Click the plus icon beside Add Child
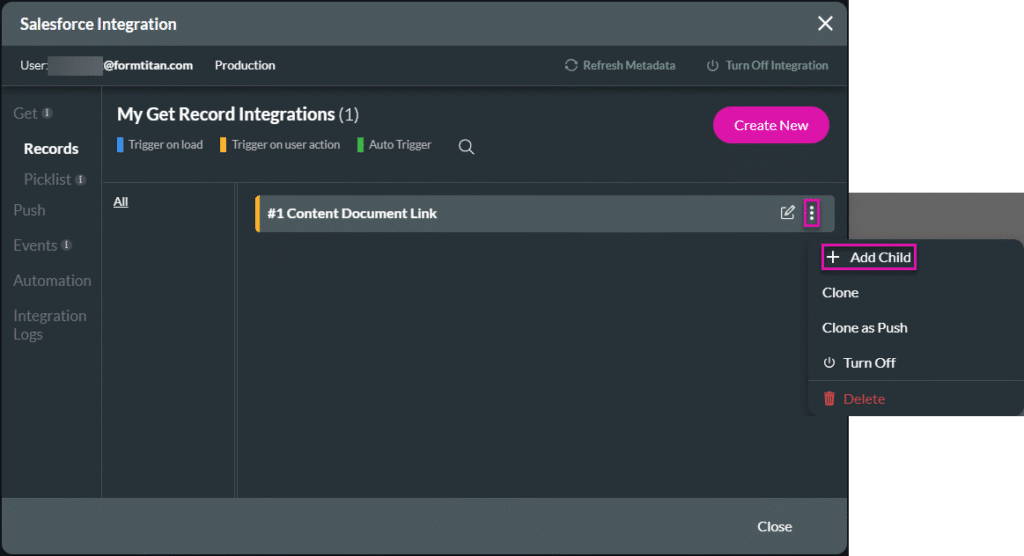 point(833,257)
